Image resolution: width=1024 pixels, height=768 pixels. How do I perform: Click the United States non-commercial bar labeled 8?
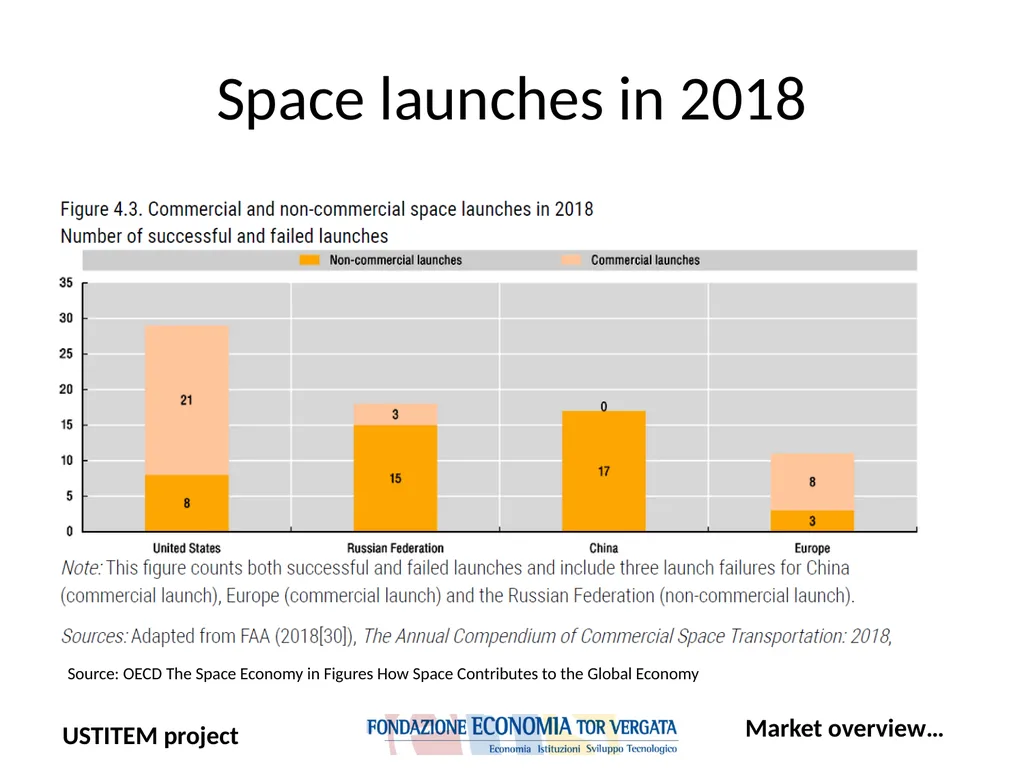(187, 503)
